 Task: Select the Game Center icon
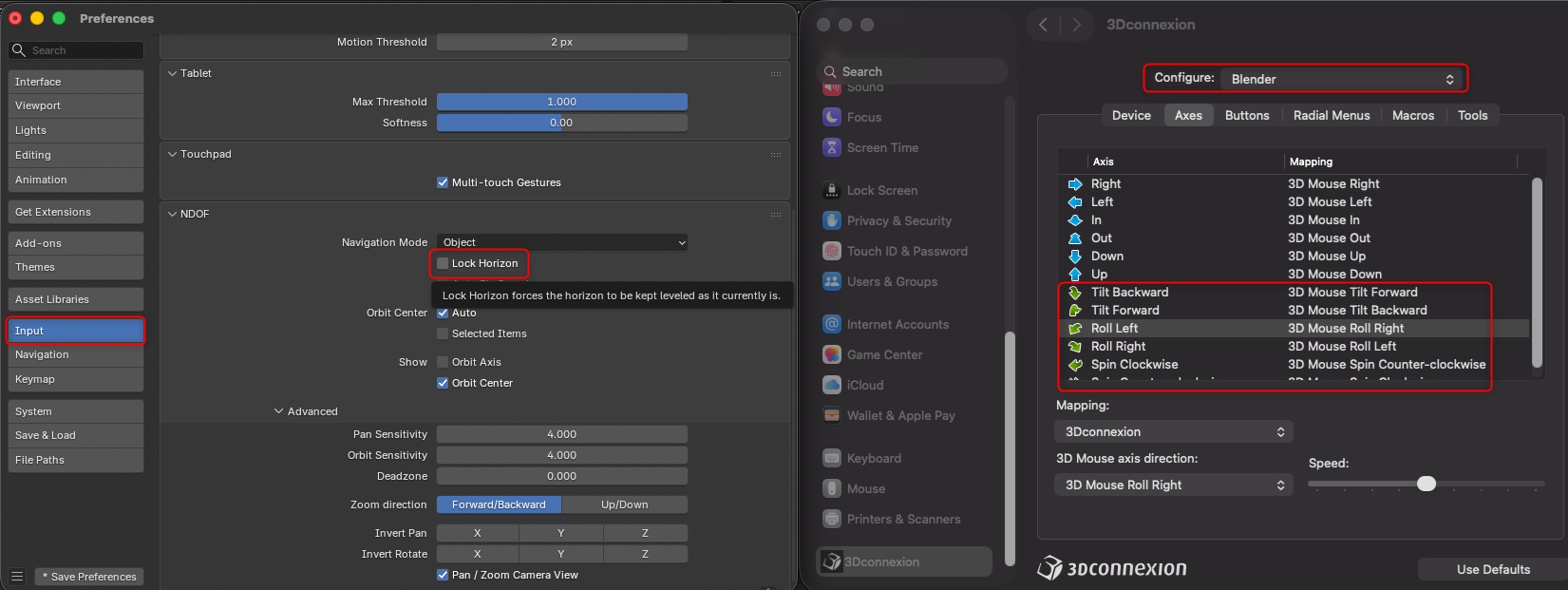pyautogui.click(x=832, y=354)
